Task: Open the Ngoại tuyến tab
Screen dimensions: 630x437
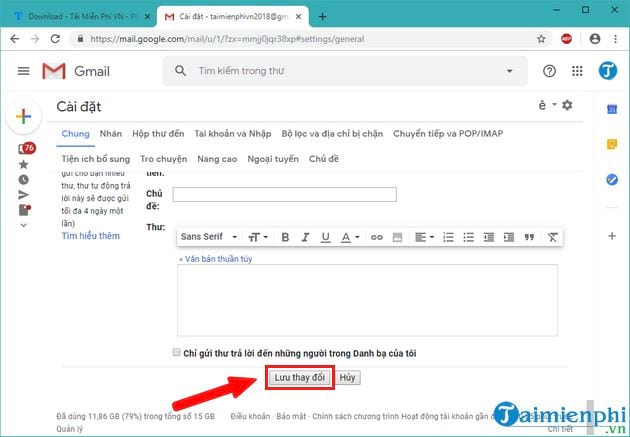Action: pos(273,159)
